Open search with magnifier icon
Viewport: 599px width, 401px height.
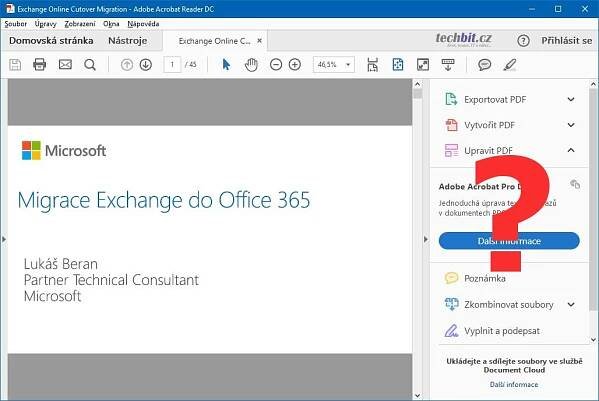click(x=90, y=65)
